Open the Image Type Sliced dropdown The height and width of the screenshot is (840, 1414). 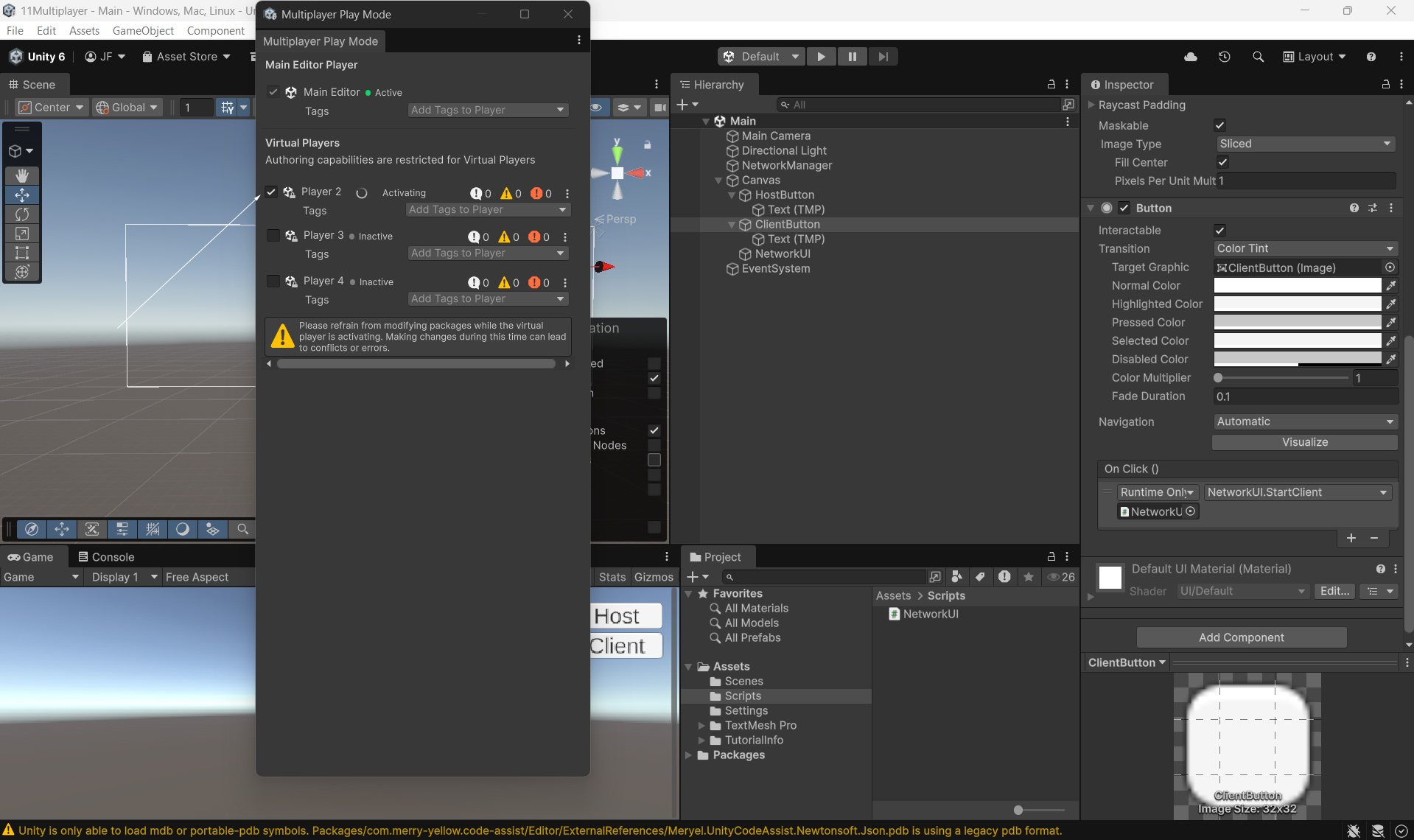tap(1304, 144)
